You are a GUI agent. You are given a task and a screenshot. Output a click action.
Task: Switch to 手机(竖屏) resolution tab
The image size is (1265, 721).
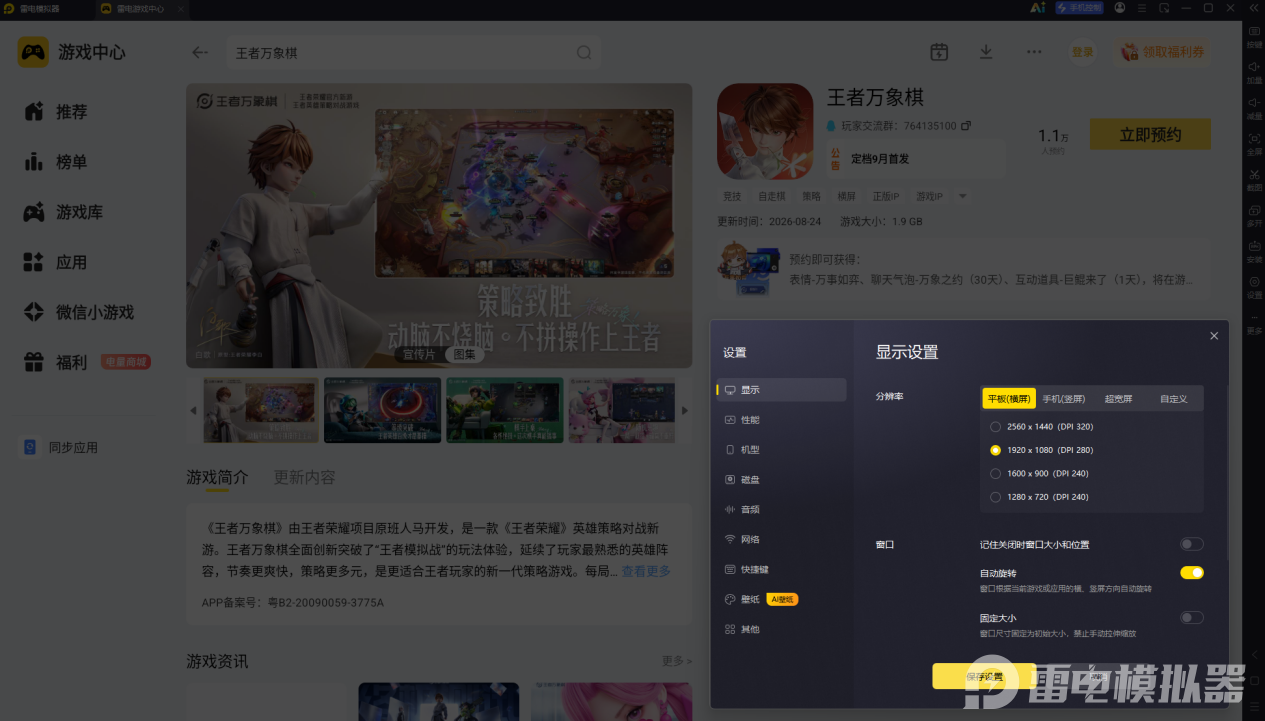1064,398
